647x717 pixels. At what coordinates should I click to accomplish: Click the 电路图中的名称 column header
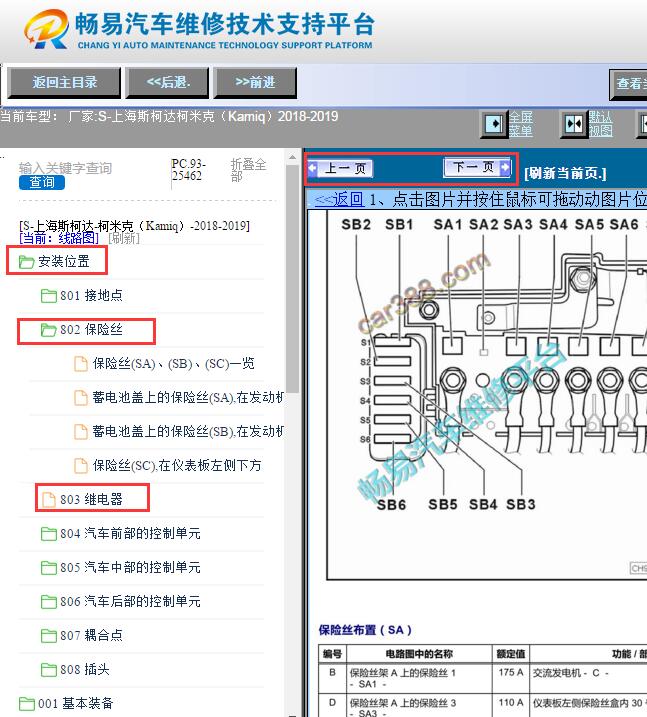(419, 654)
